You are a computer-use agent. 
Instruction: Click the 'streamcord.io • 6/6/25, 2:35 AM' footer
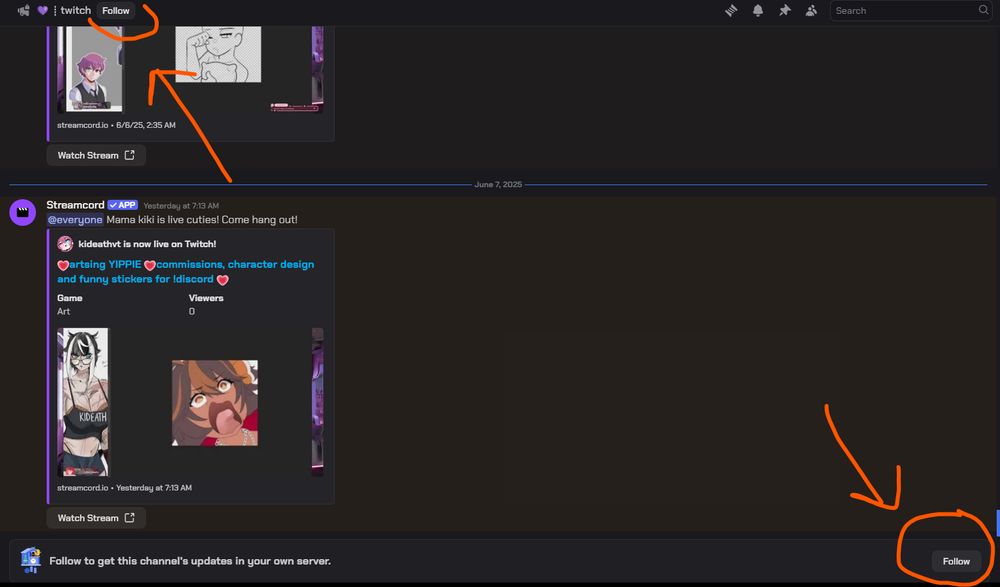point(116,125)
